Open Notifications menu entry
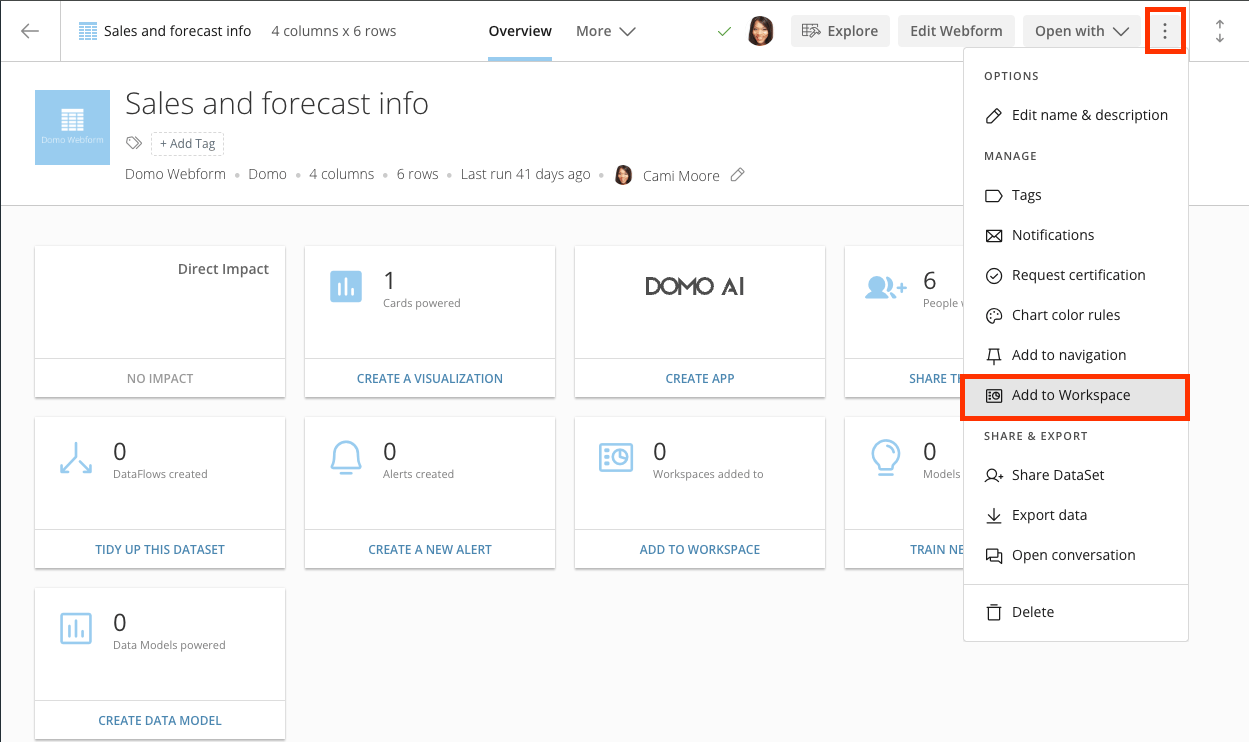This screenshot has width=1249, height=742. (x=1076, y=235)
